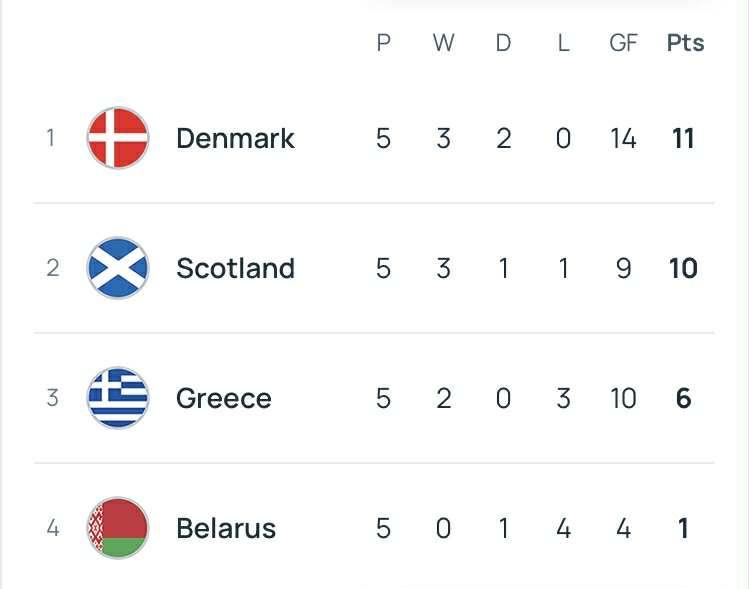The image size is (749, 589).
Task: Click rank number 1 in table
Action: pos(50,138)
